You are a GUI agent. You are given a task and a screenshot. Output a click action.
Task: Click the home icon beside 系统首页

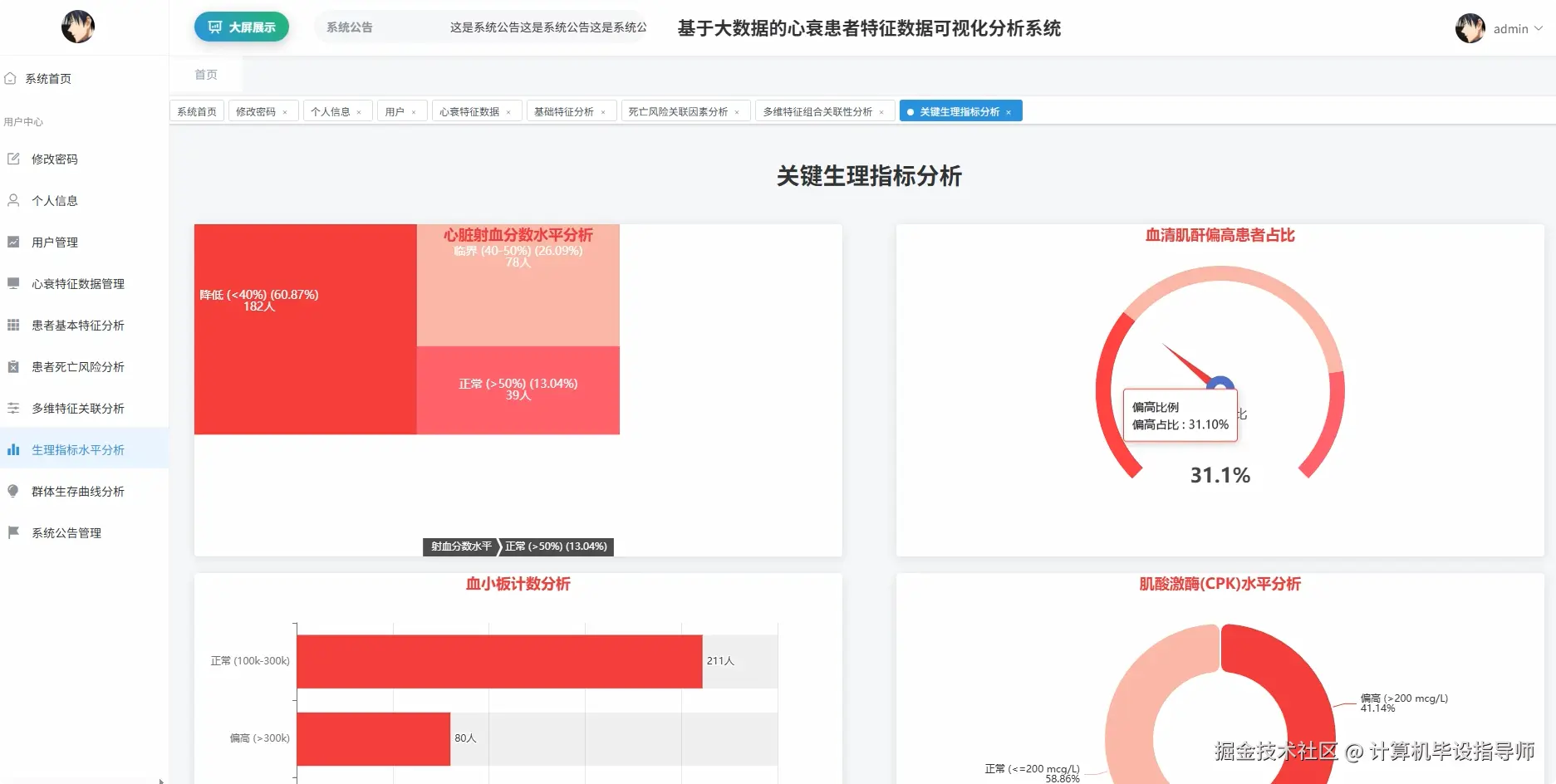click(x=10, y=78)
